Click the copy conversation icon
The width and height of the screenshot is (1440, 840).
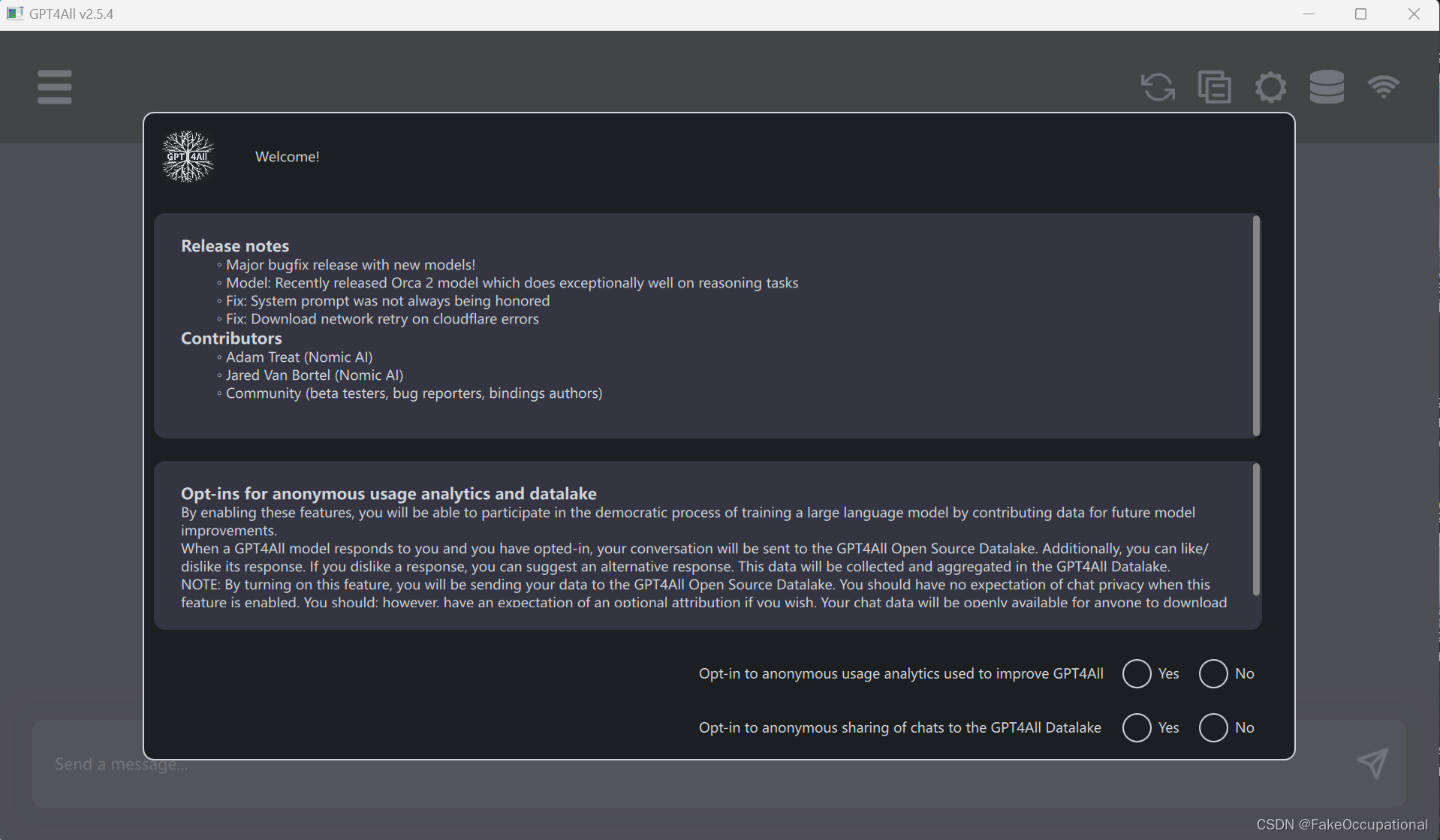(x=1214, y=87)
